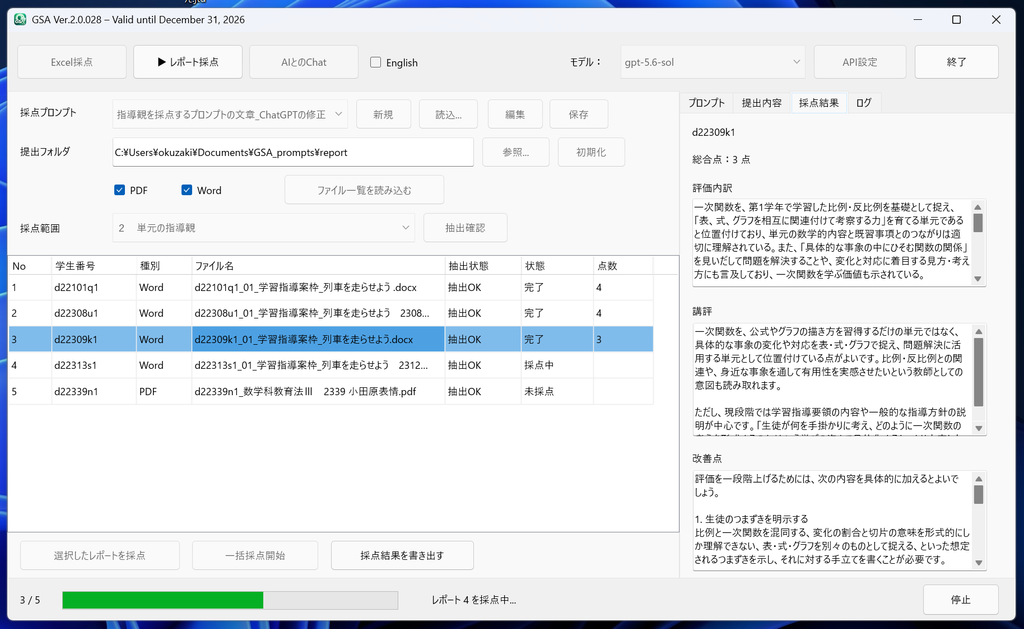The height and width of the screenshot is (629, 1024).
Task: Click file name d22101q1_01_学習指導案枠 docx
Action: click(x=305, y=287)
